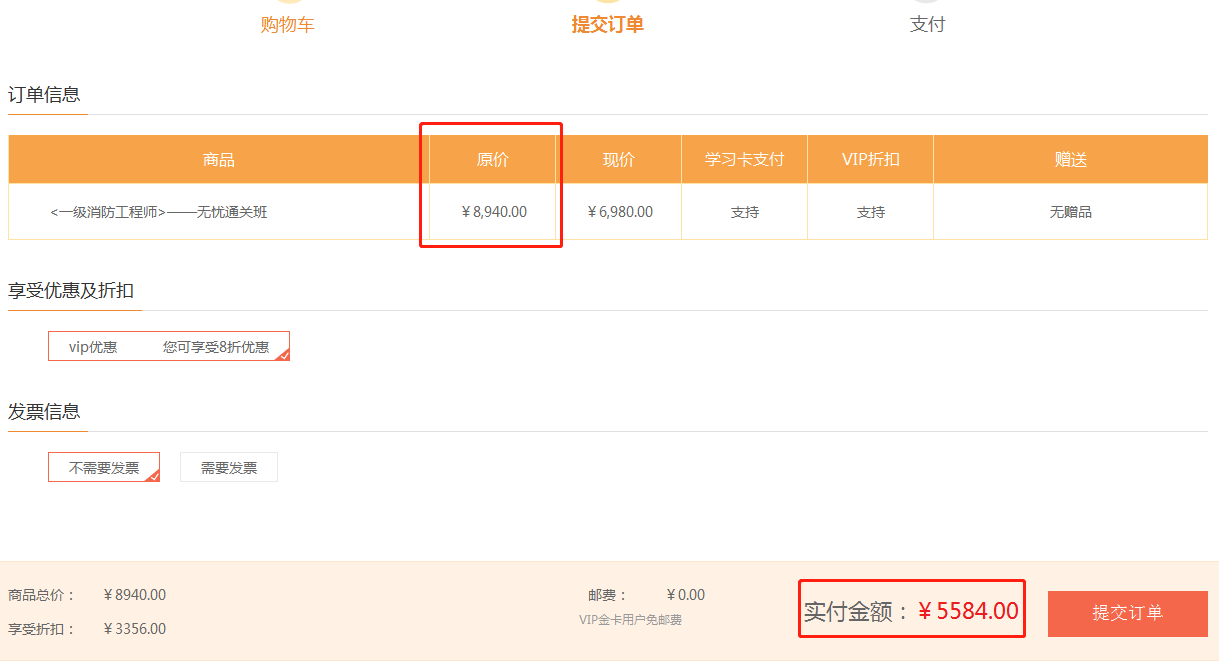Click the 购物车 step label
Viewport: 1219px width, 663px height.
point(288,25)
